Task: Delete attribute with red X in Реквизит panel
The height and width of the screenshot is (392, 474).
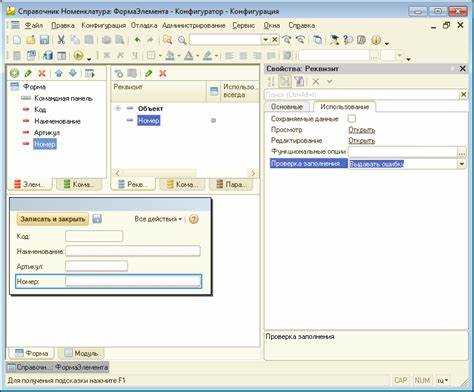Action: pos(163,73)
